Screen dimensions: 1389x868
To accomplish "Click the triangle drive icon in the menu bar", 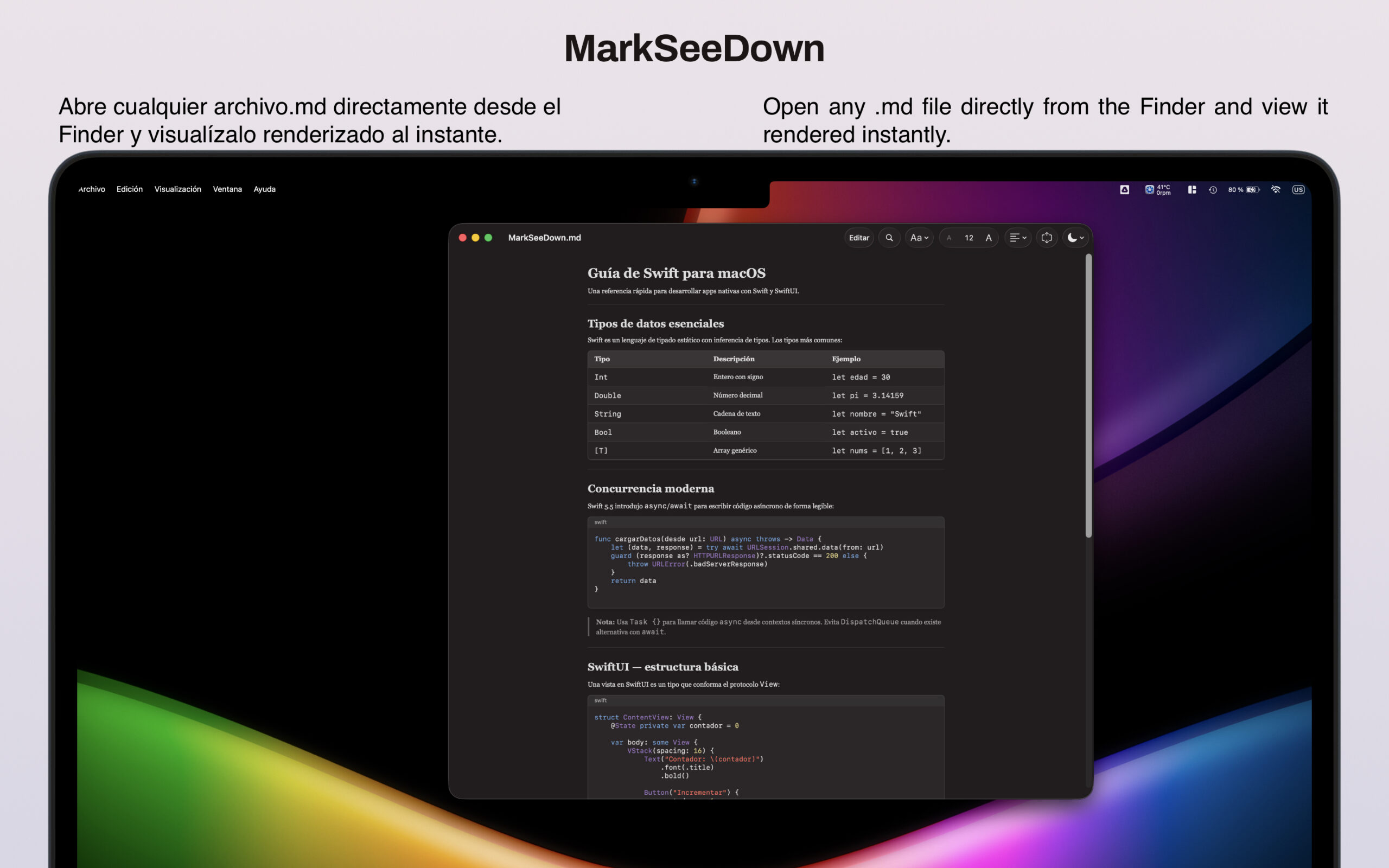I will tap(1124, 189).
